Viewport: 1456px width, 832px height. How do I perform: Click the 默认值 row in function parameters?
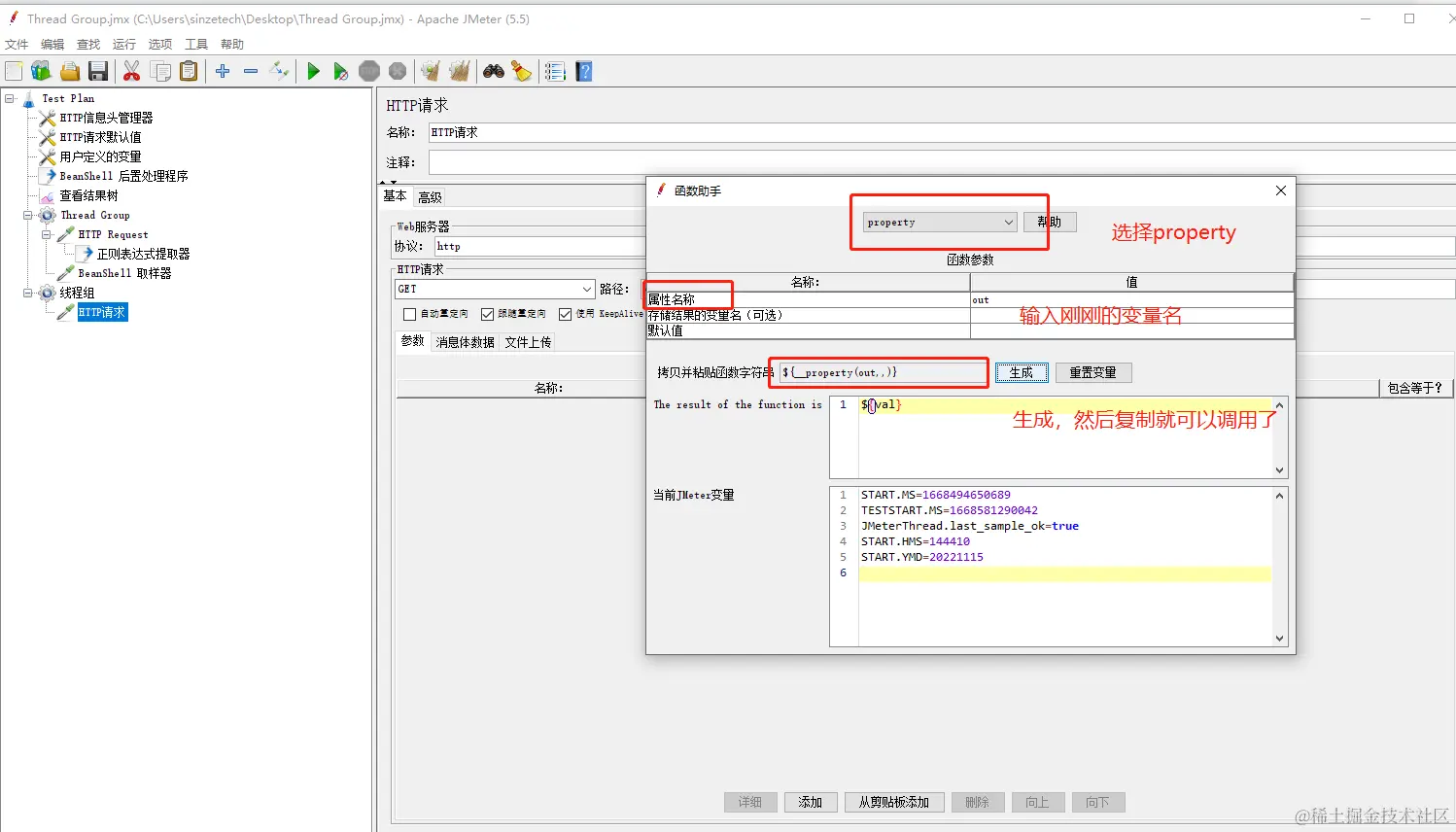point(970,330)
